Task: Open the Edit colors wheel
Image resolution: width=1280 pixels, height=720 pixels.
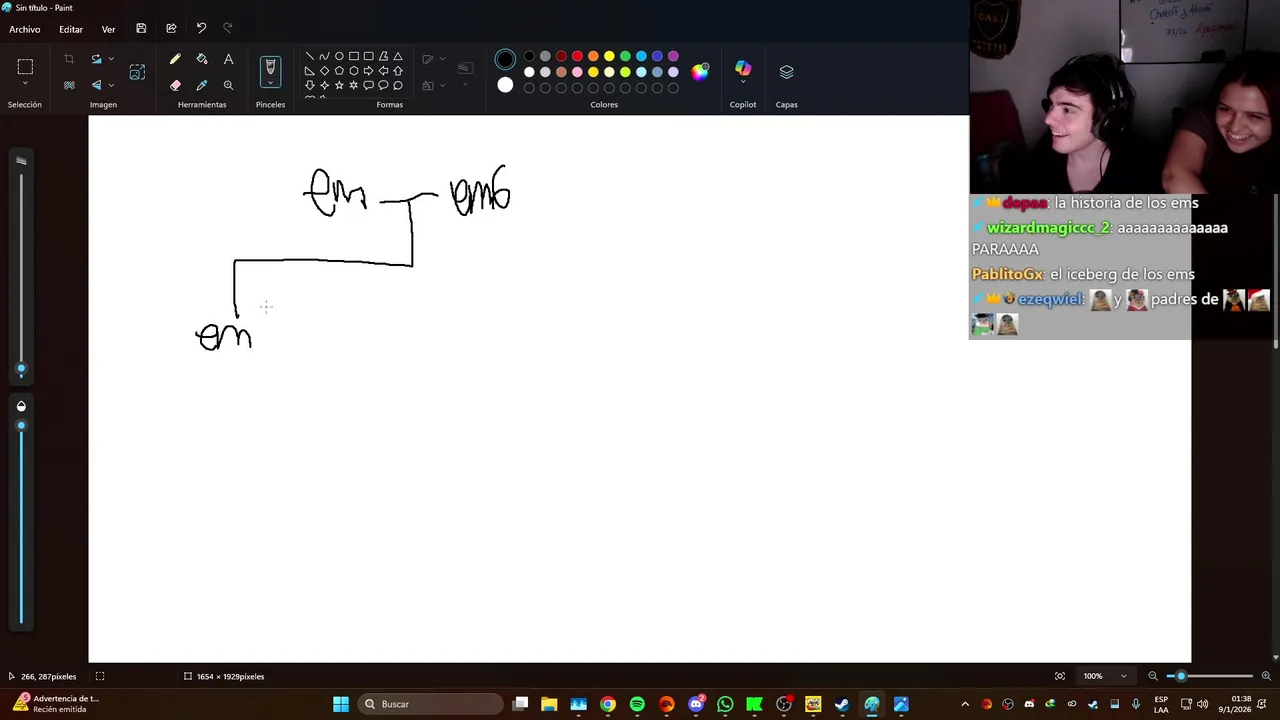Action: [700, 71]
